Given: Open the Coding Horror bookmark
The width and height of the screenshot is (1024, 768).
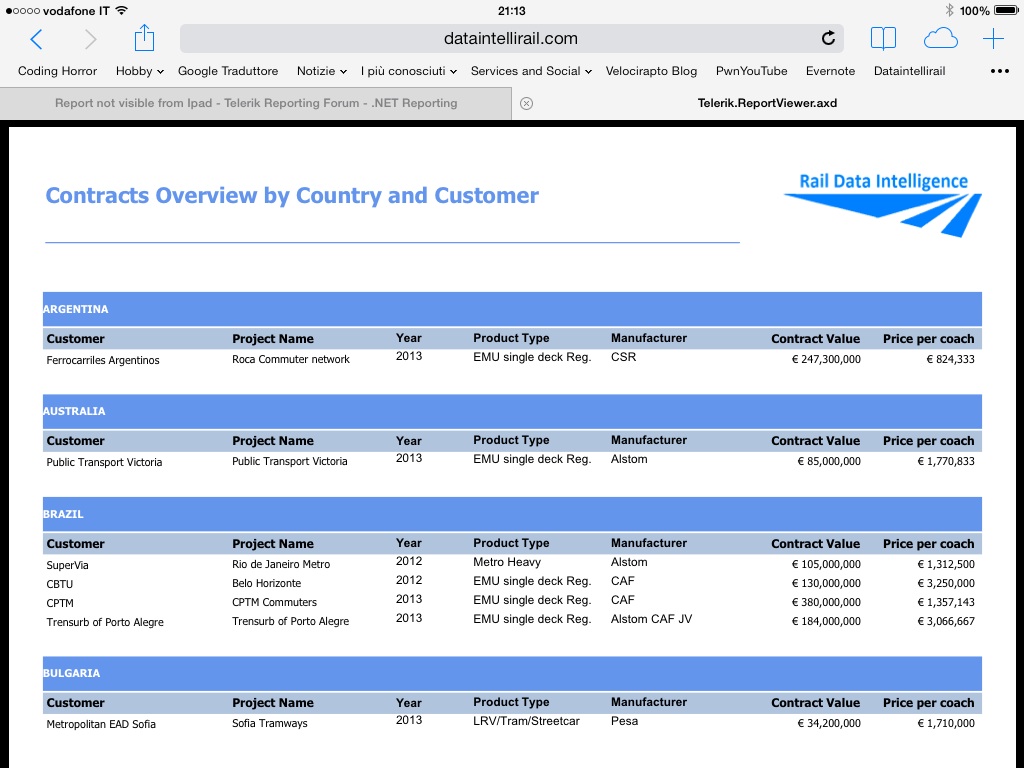Looking at the screenshot, I should pyautogui.click(x=57, y=71).
